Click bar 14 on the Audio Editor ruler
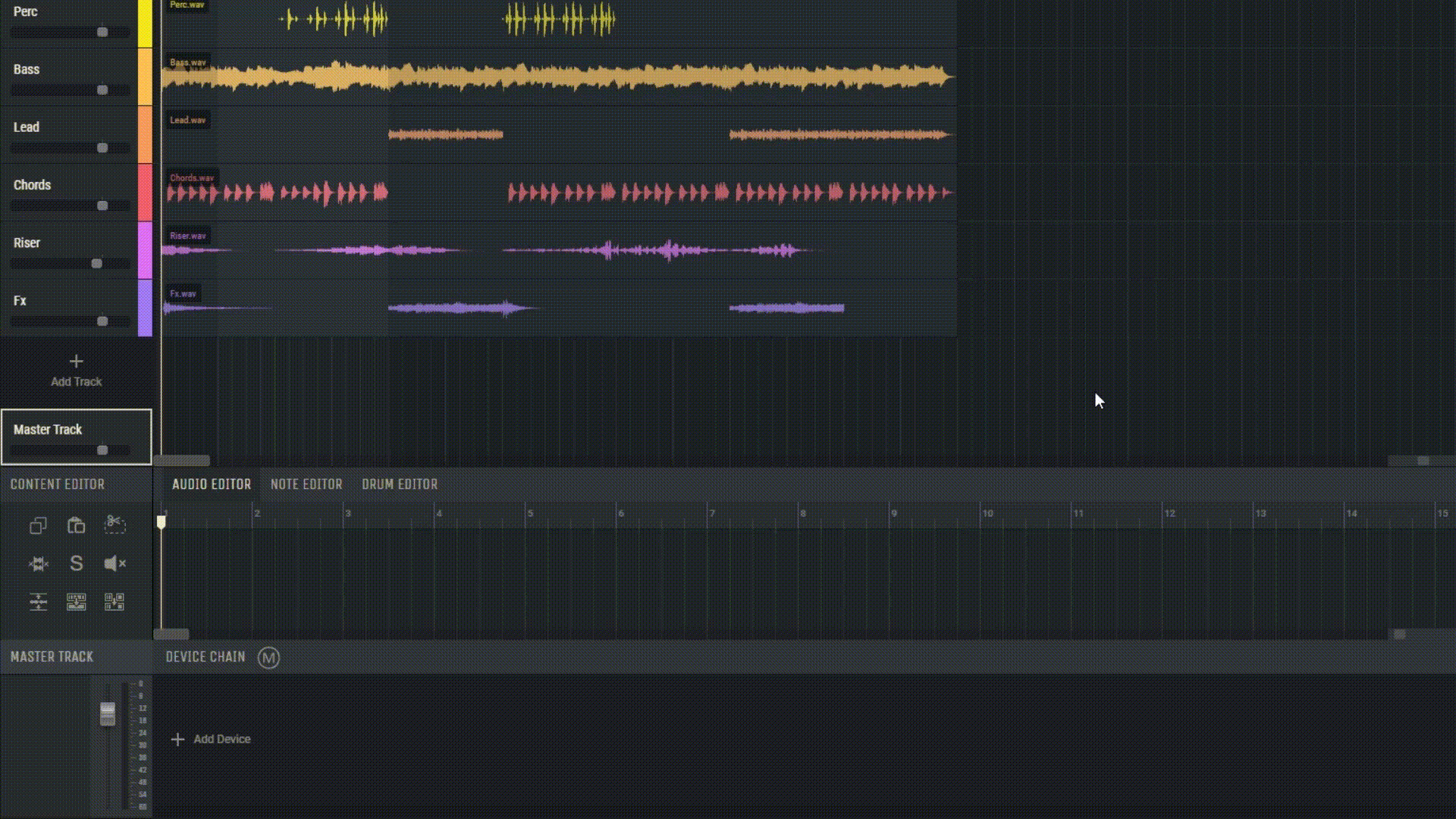Viewport: 1456px width, 819px height. click(x=1351, y=513)
